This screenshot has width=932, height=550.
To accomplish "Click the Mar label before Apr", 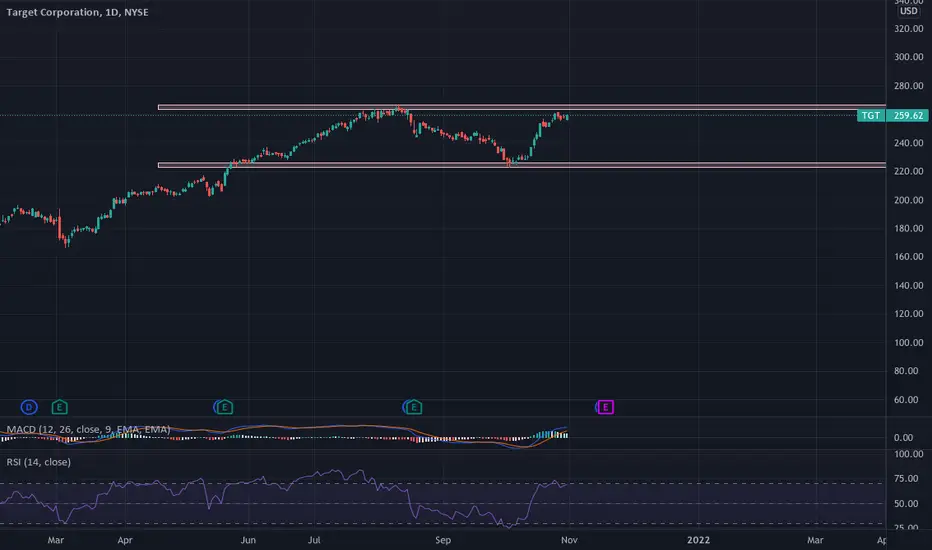I will (55, 540).
